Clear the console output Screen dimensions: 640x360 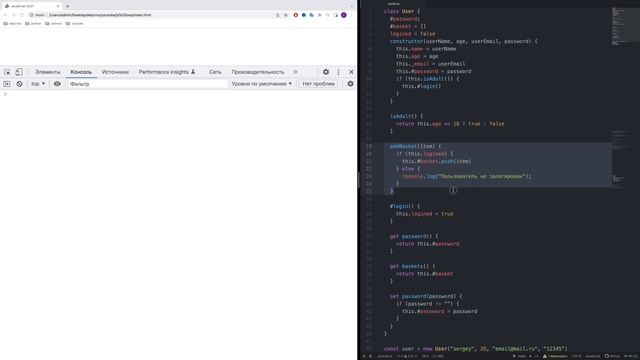(19, 84)
